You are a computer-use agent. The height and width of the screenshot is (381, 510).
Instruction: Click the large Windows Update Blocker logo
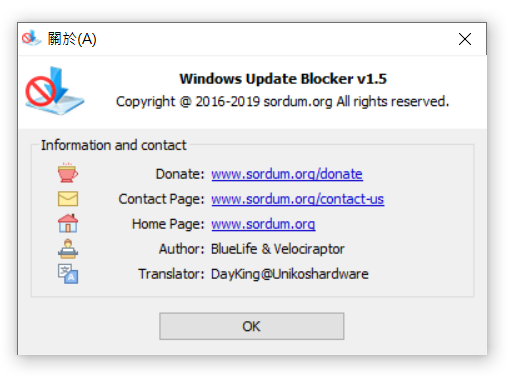coord(55,91)
